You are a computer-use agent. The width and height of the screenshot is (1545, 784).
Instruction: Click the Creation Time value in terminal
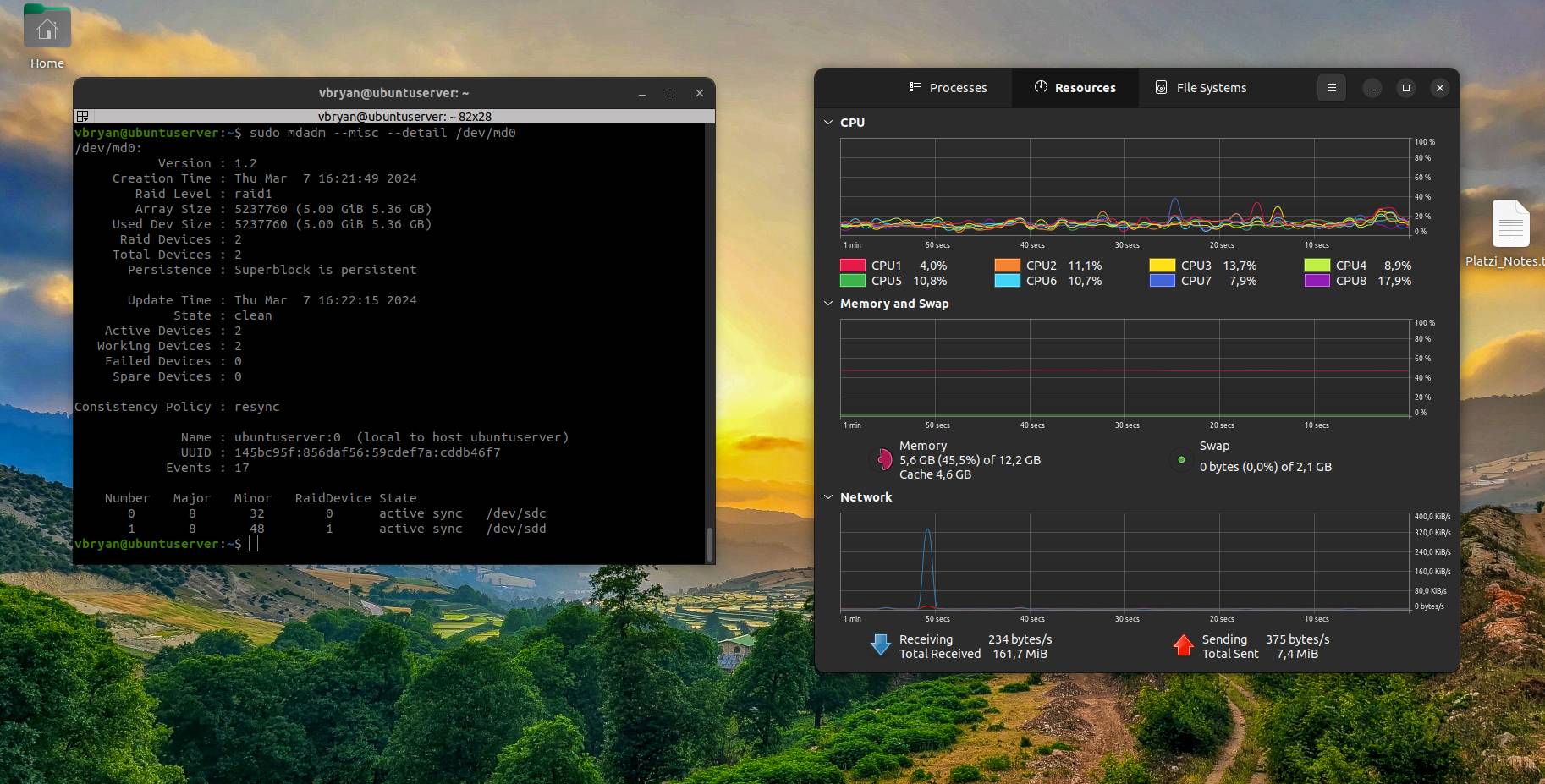326,178
